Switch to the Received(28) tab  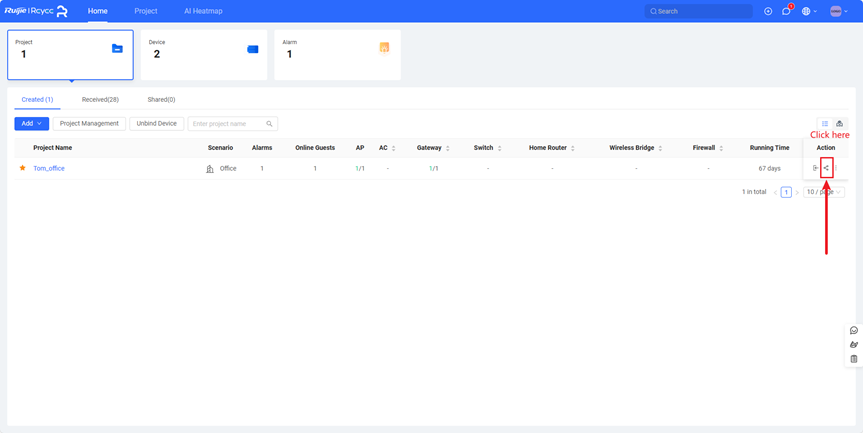coord(100,100)
